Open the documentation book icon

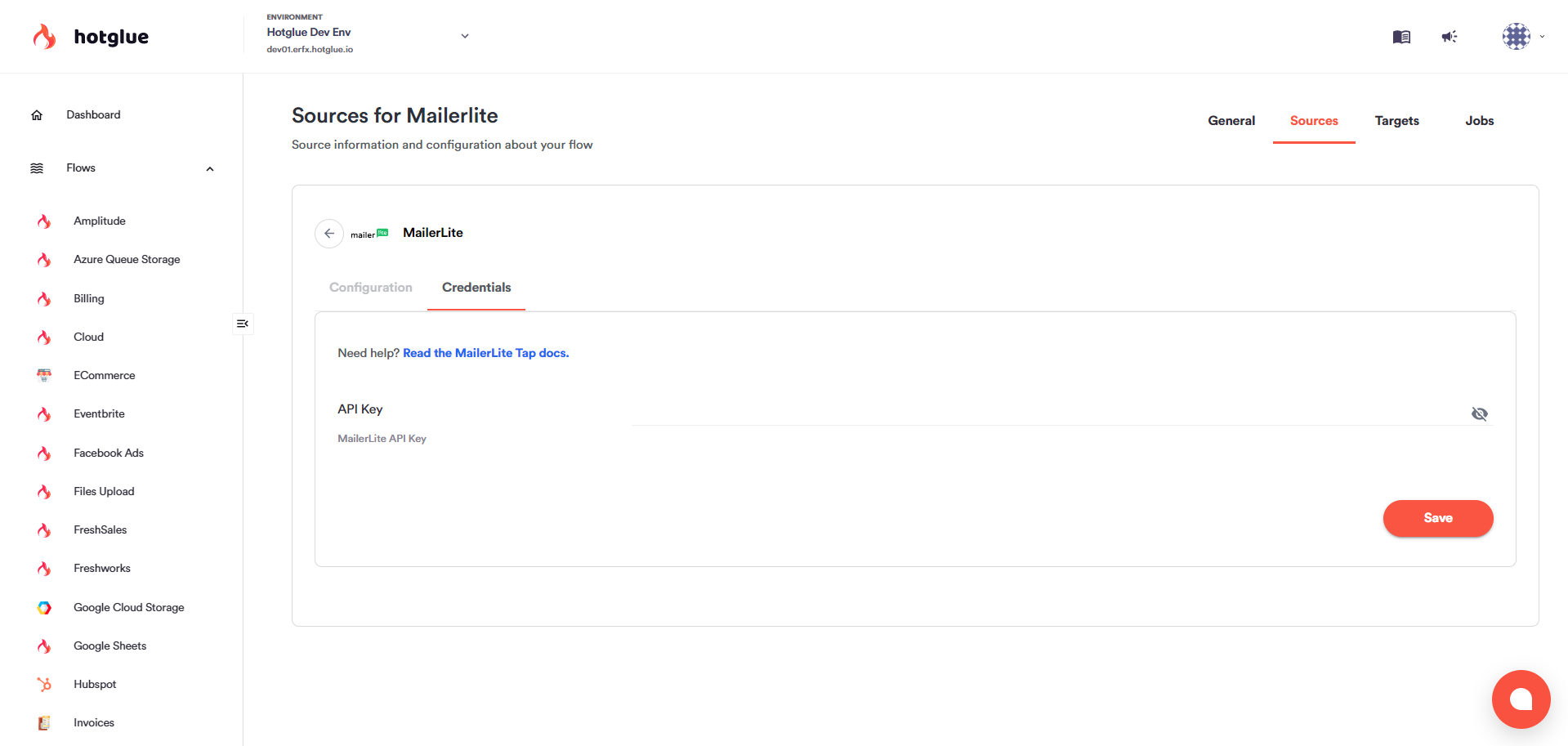(1401, 37)
